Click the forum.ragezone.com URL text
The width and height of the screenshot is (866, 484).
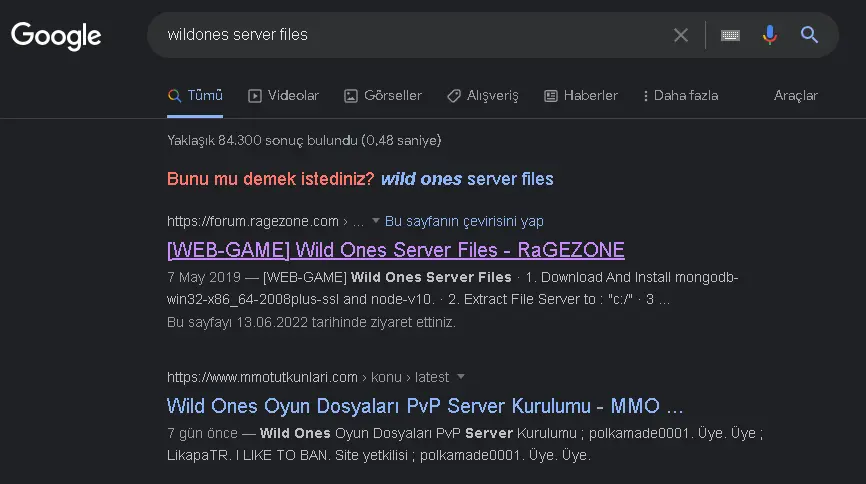pyautogui.click(x=252, y=222)
